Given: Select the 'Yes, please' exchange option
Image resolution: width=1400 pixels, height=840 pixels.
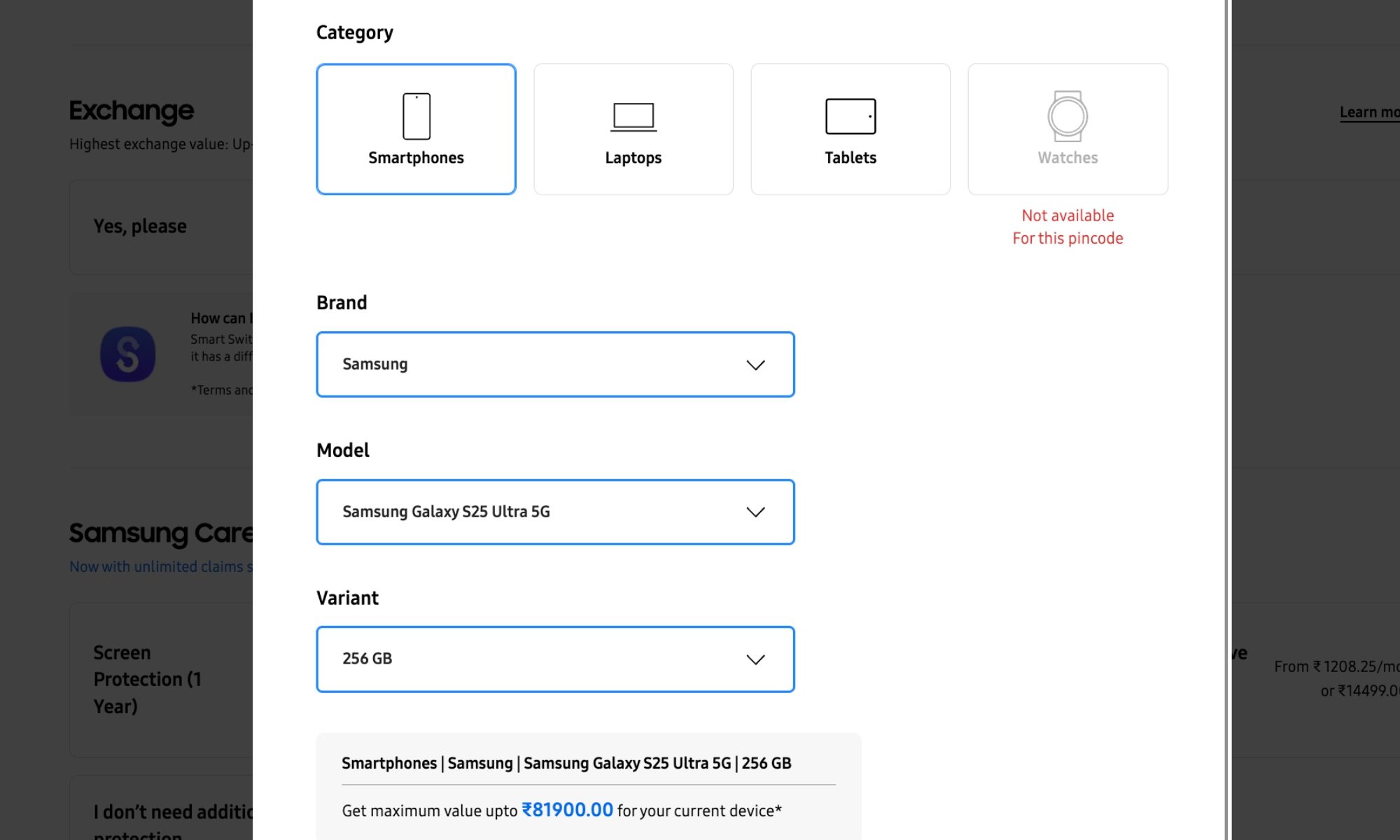Looking at the screenshot, I should (x=141, y=227).
